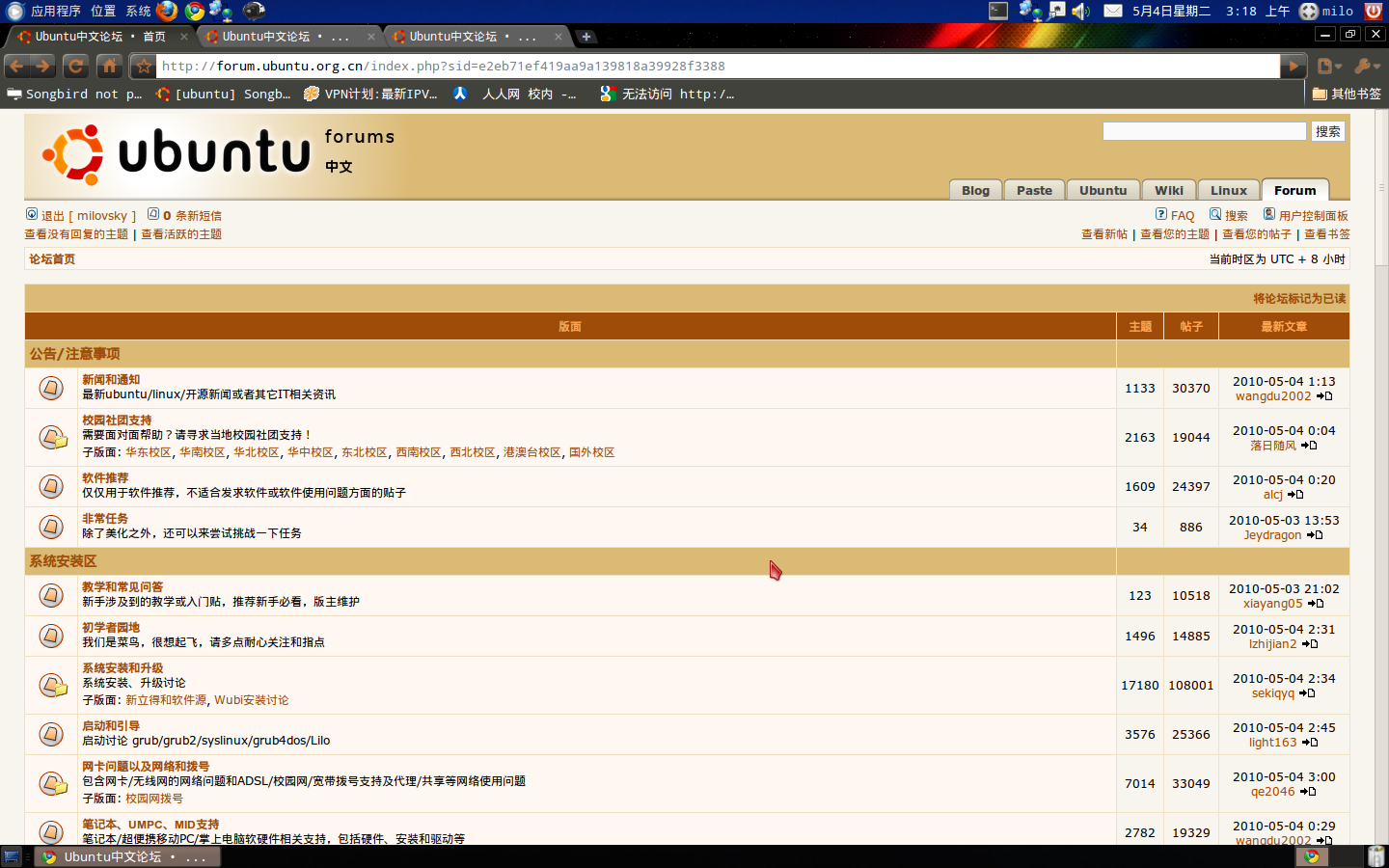The width and height of the screenshot is (1389, 868).
Task: View latest post arrow next to xiayang05
Action: point(1316,604)
